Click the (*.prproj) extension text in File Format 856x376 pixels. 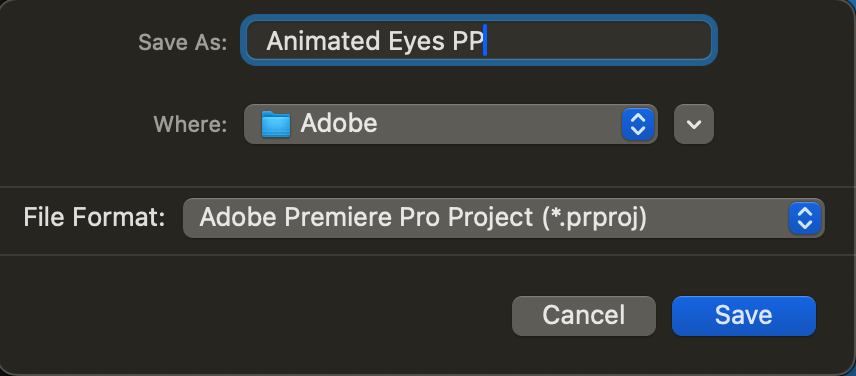pos(594,218)
